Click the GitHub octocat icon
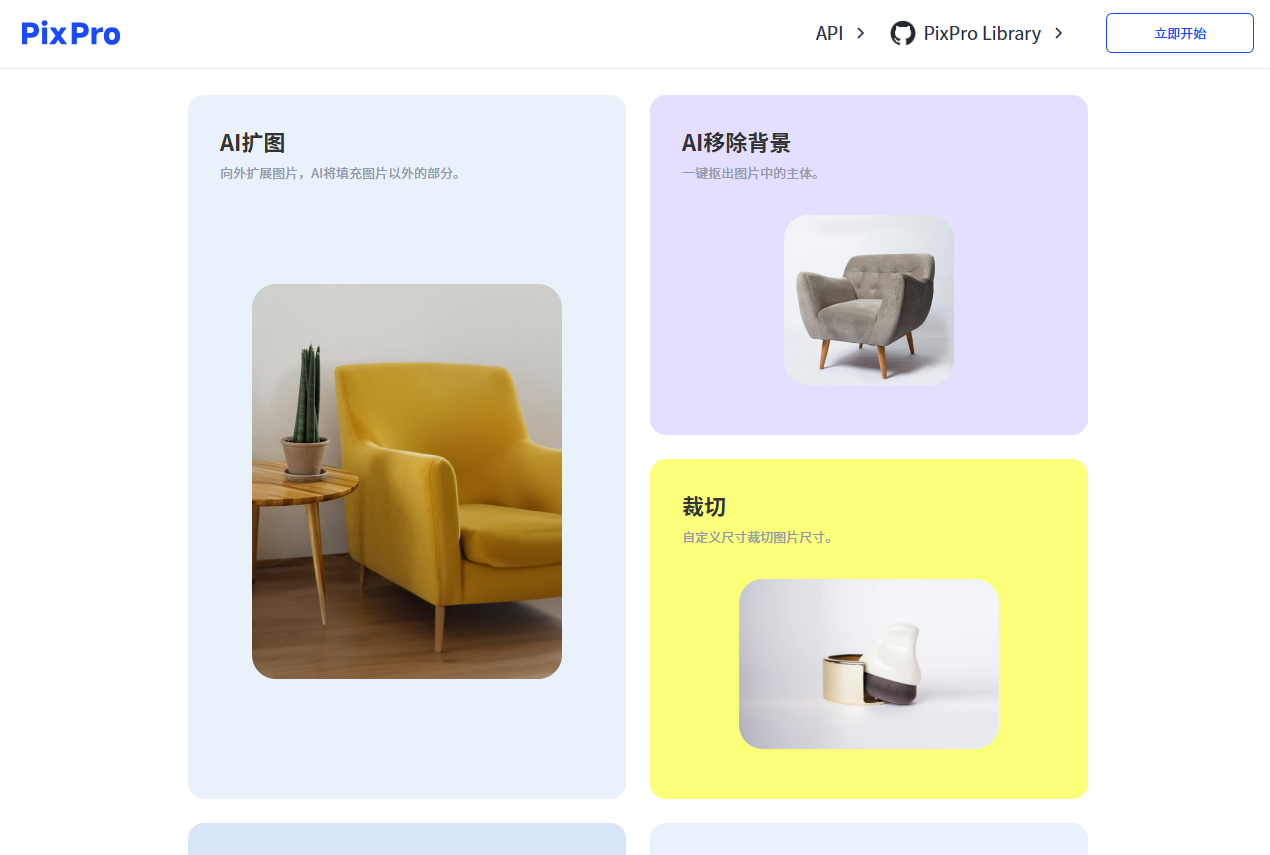1270x855 pixels. point(903,33)
